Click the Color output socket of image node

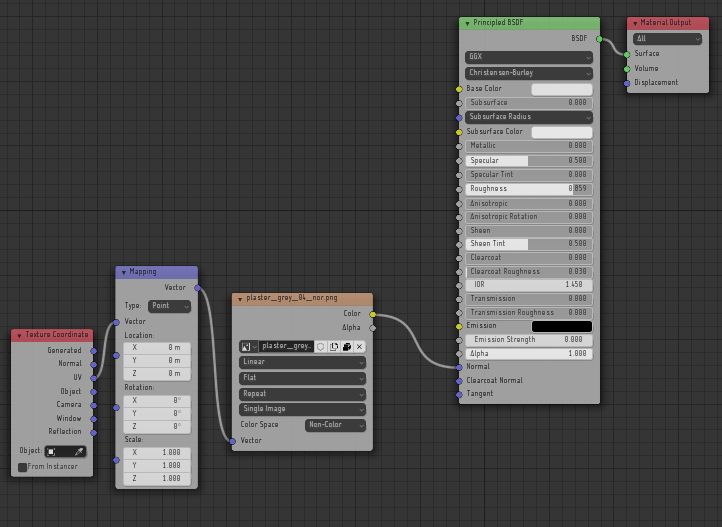(x=373, y=314)
